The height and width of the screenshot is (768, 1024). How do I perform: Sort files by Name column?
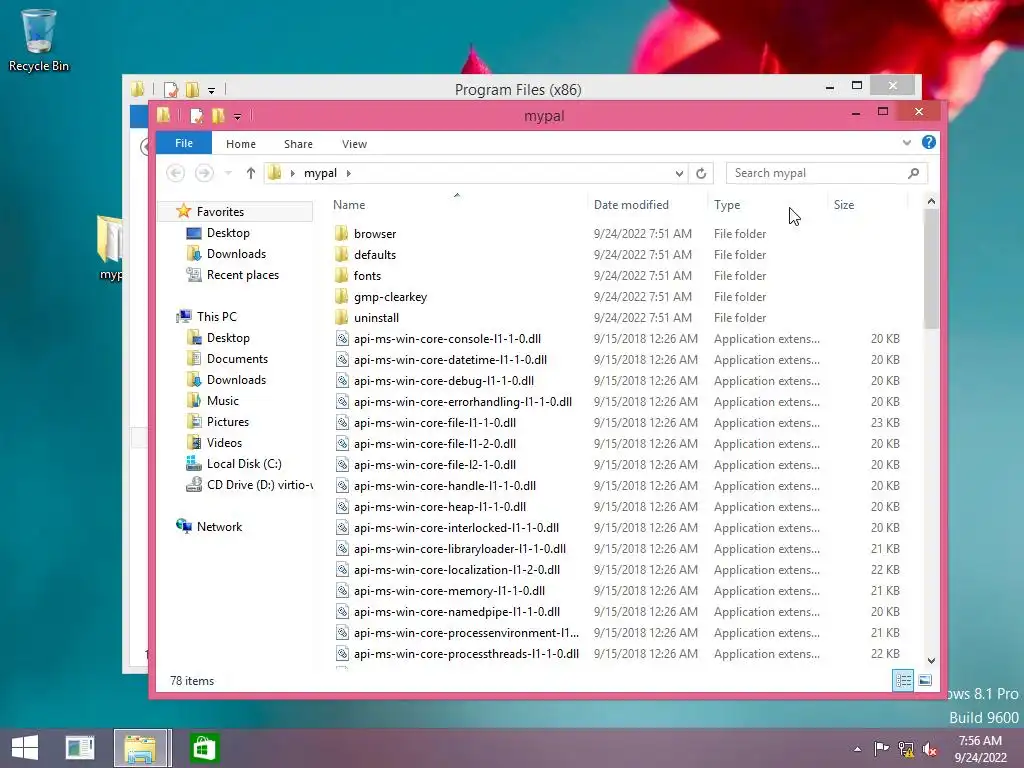click(x=349, y=204)
